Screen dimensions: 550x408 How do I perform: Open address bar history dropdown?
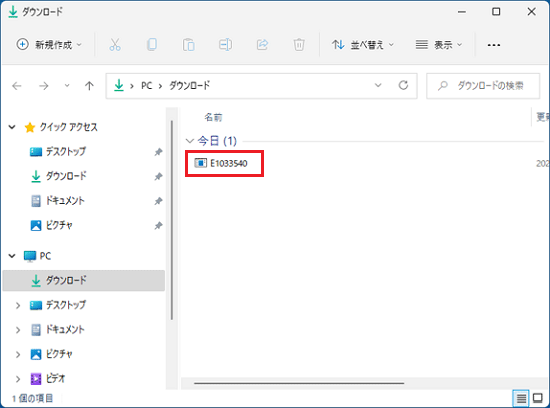coord(378,85)
